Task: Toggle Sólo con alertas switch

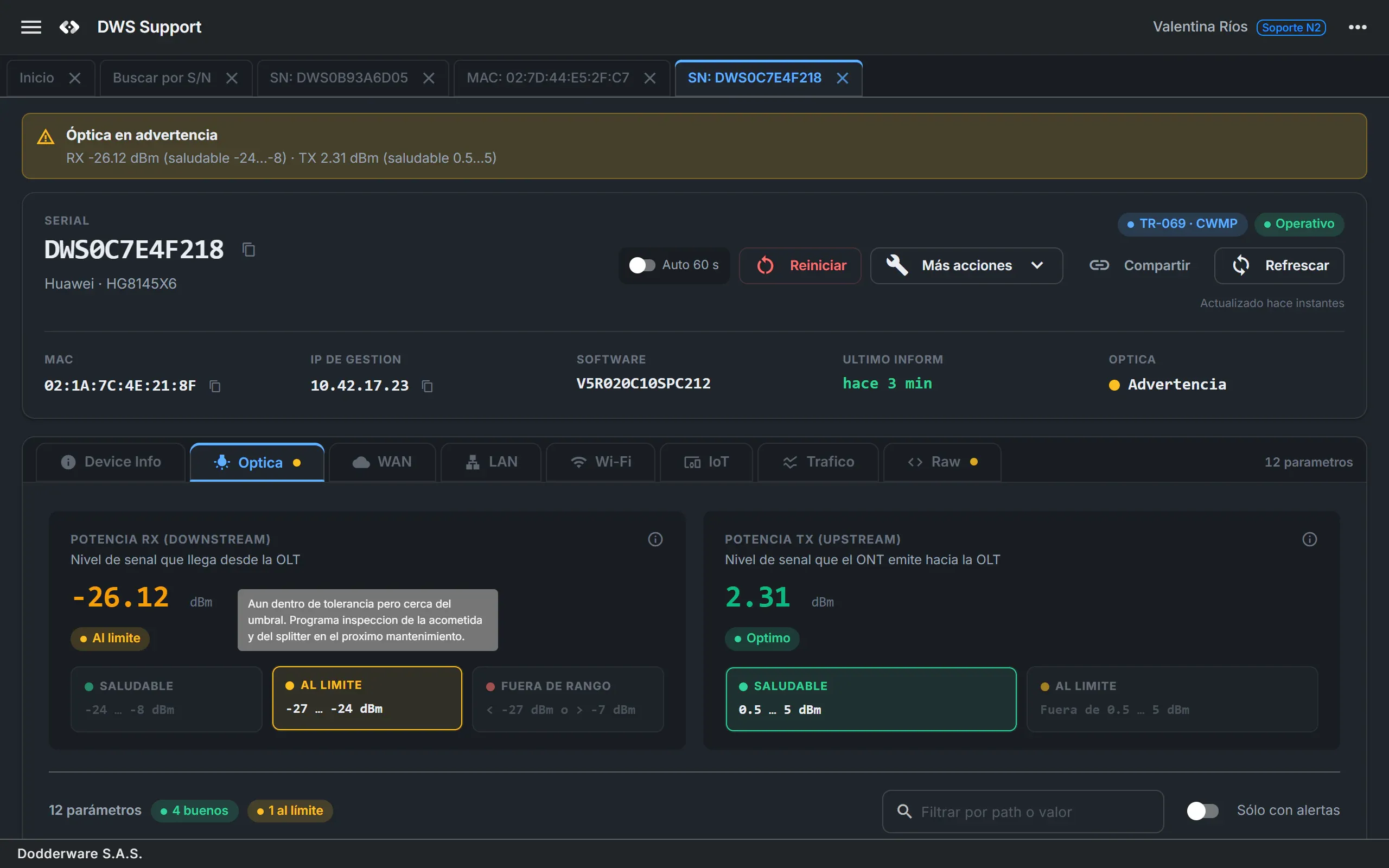Action: [x=1202, y=810]
